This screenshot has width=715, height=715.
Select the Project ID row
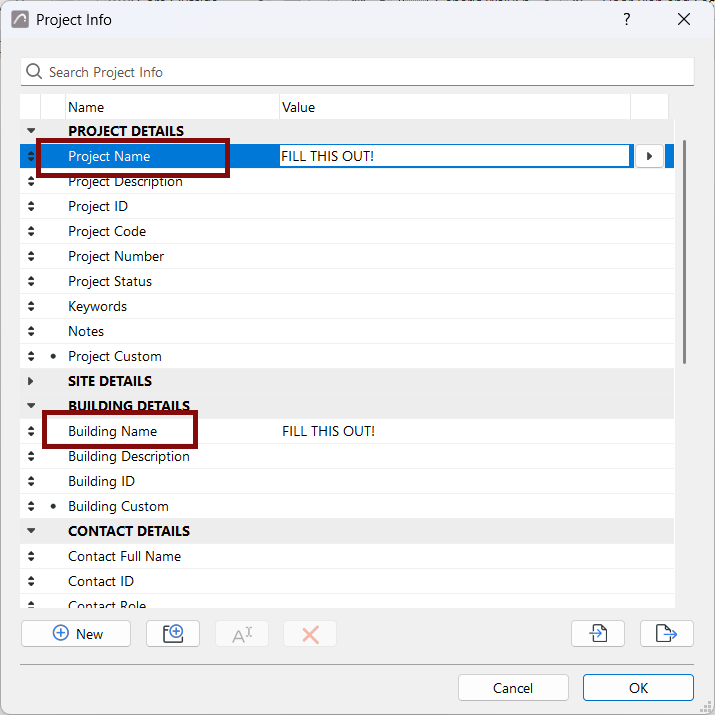coord(347,206)
